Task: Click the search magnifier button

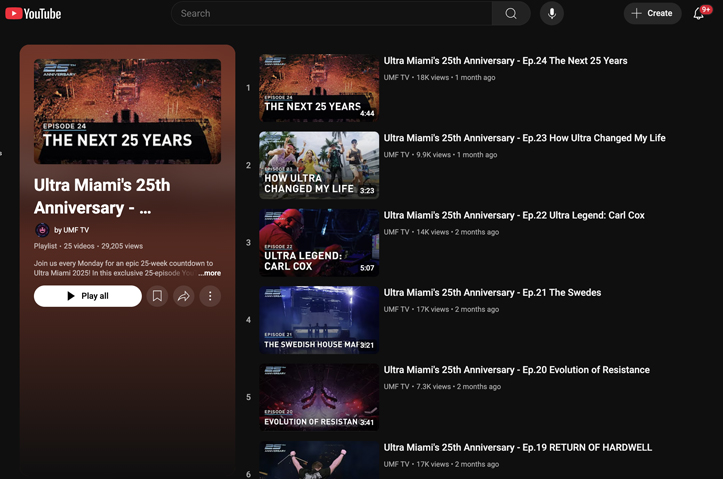Action: (x=511, y=13)
